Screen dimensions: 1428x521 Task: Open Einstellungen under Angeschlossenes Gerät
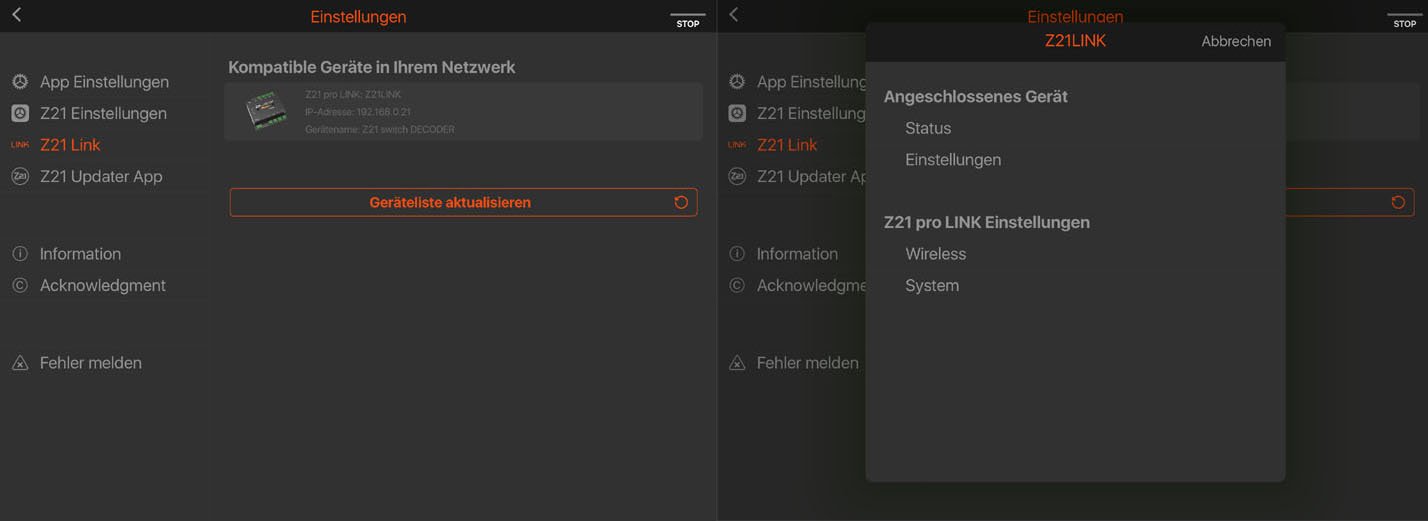pyautogui.click(x=953, y=160)
